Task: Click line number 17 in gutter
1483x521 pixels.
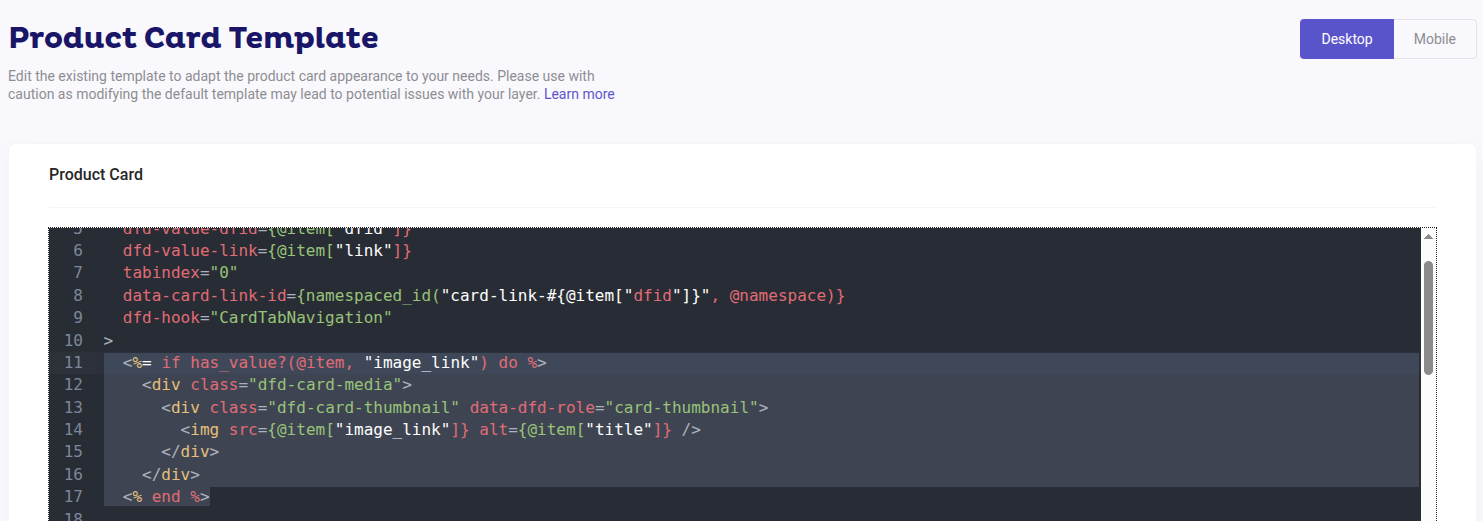Action: point(73,496)
